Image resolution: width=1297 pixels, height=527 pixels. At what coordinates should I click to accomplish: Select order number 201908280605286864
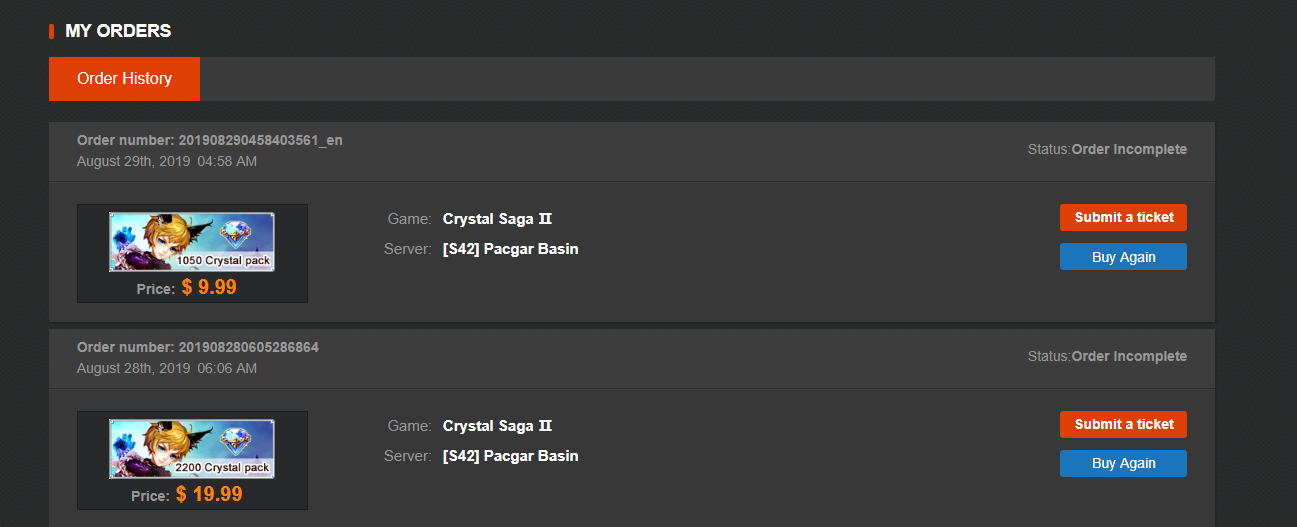coord(248,348)
